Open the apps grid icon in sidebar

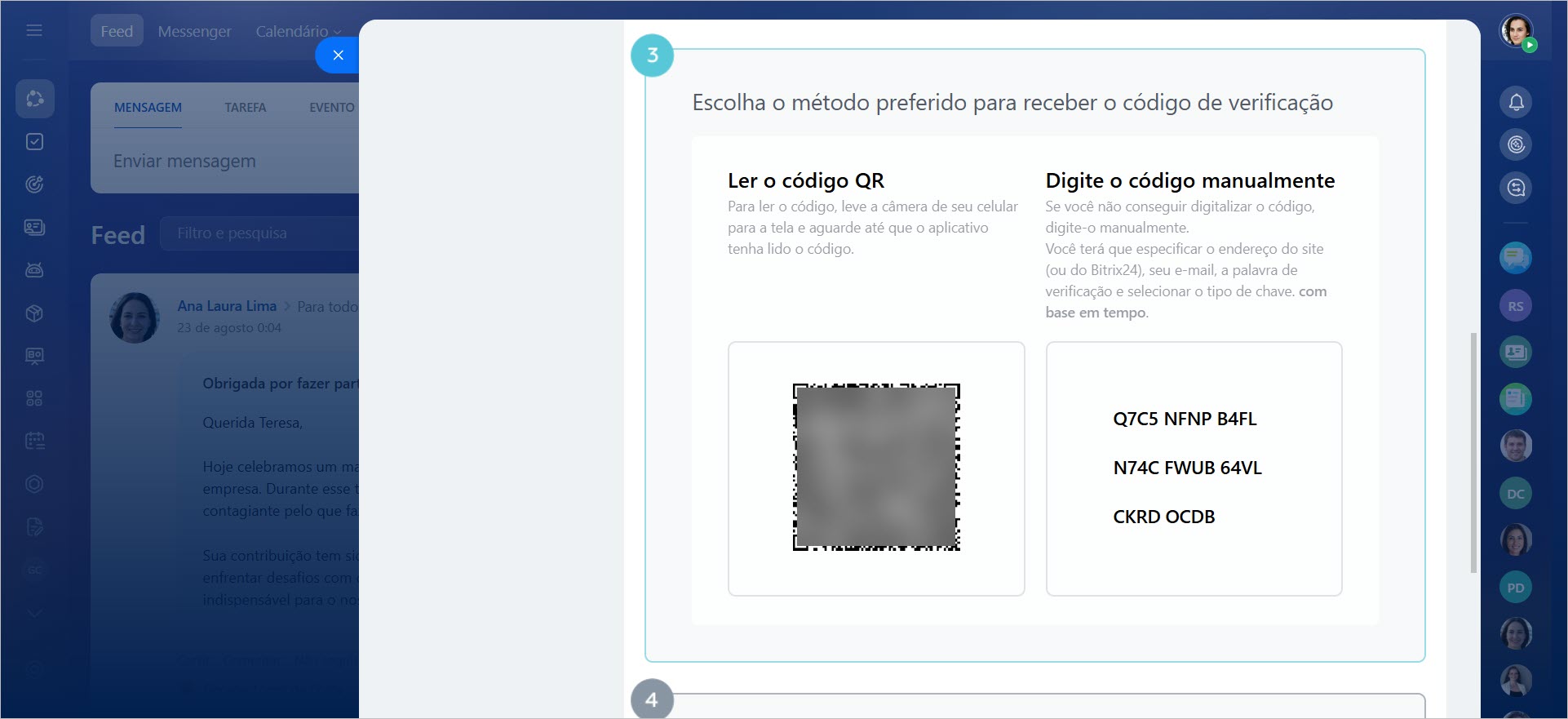(34, 398)
